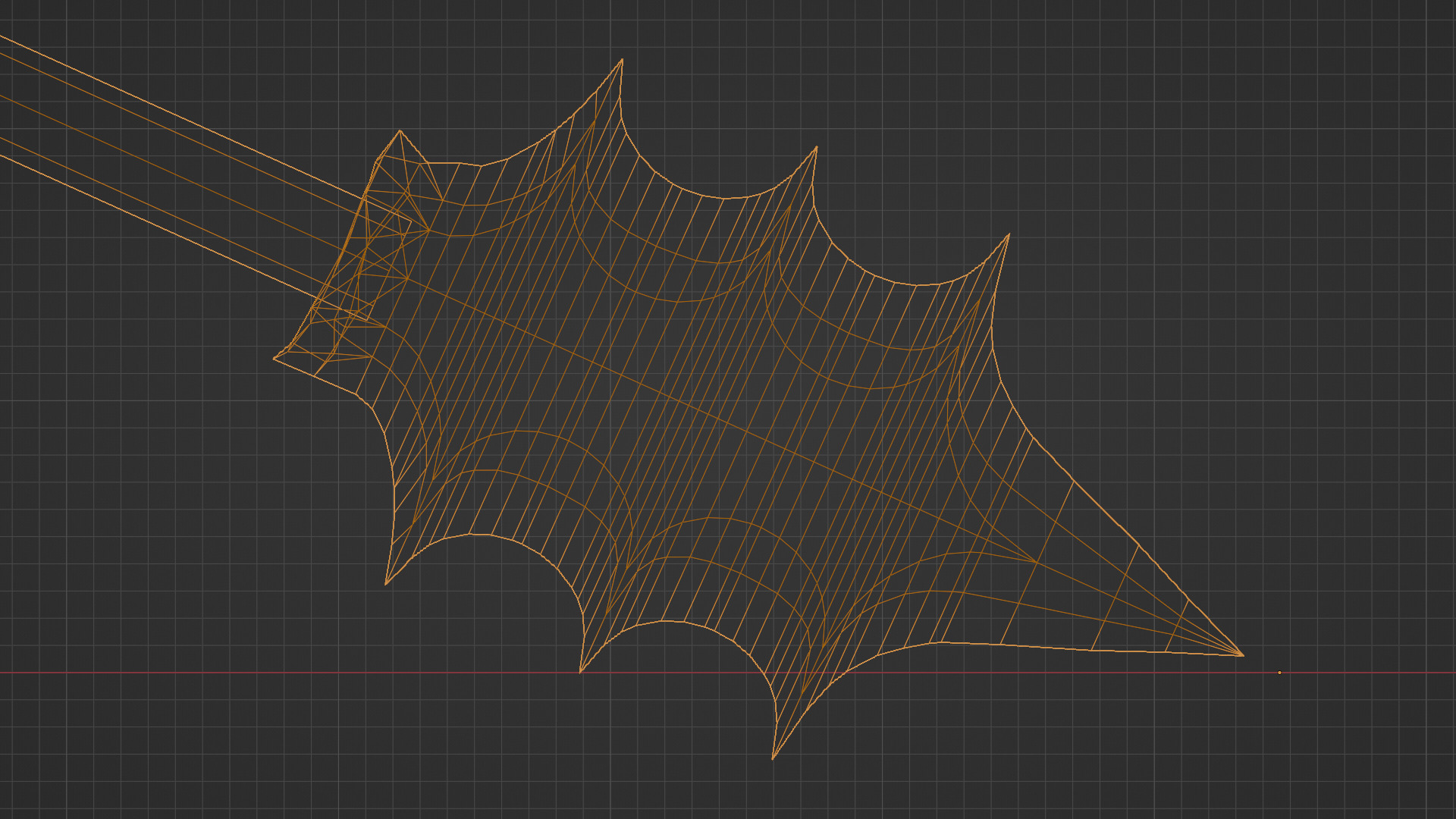Viewport: 1456px width, 819px height.
Task: Click the lower-left spike tip of the blade
Action: click(386, 584)
